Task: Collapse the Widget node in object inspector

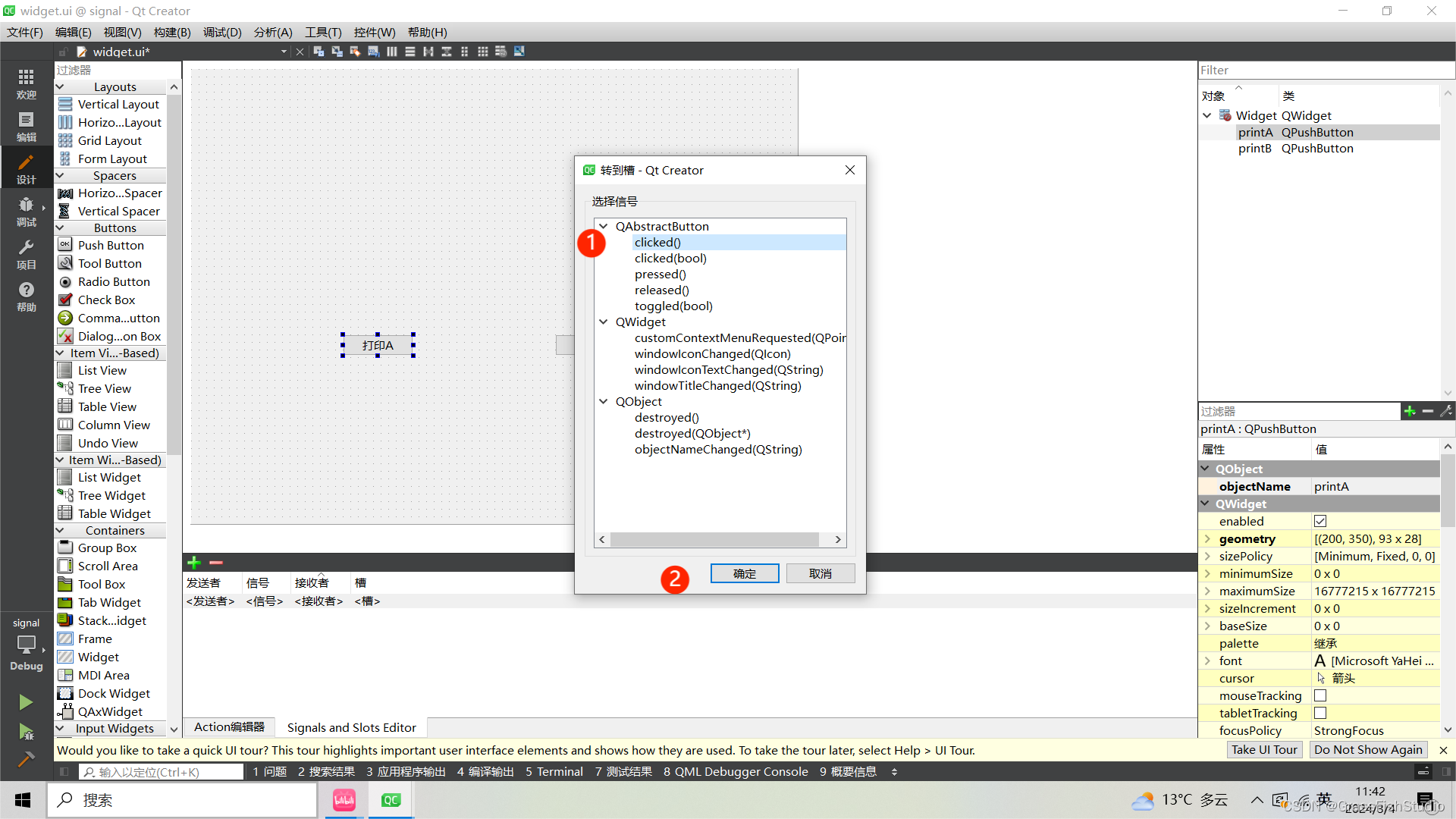Action: 1207,115
